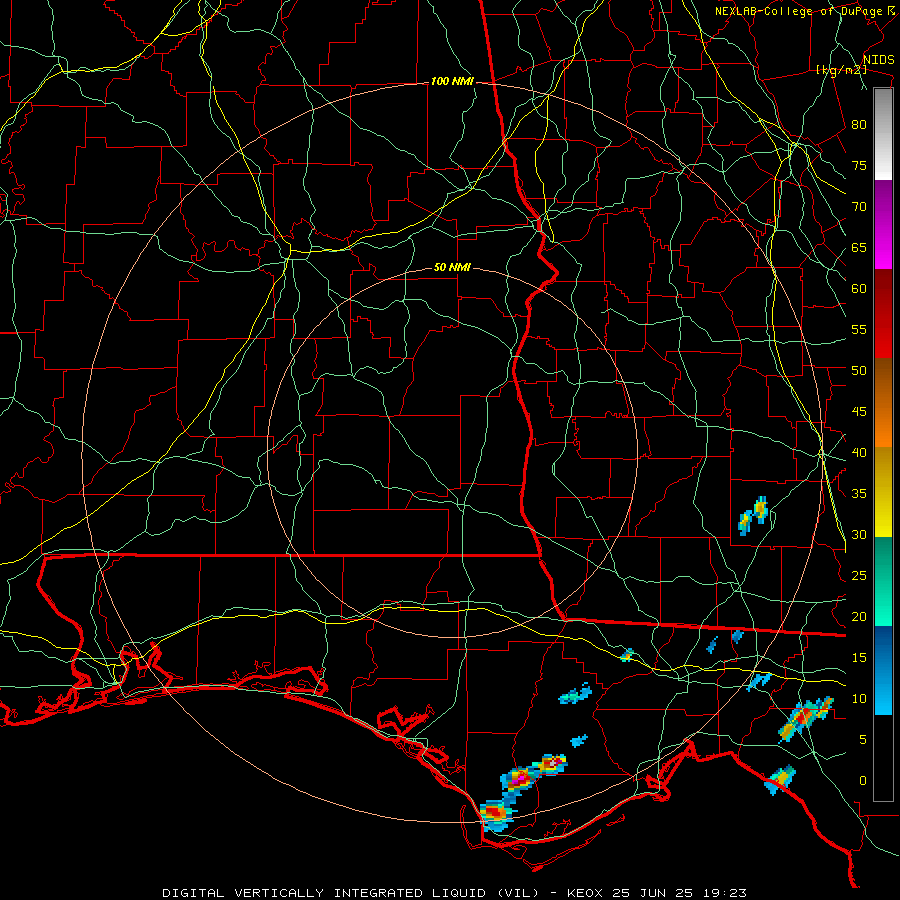This screenshot has width=900, height=900.
Task: Select the 60 value on the VIL scale
Action: (x=859, y=289)
